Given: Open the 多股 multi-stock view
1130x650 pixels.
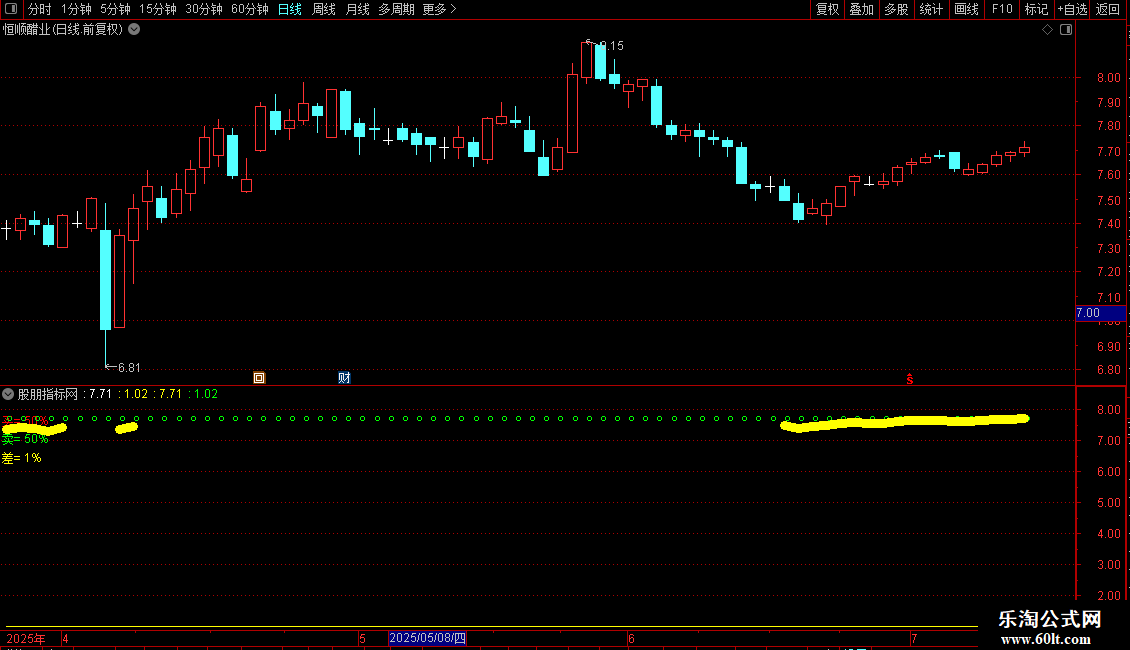Looking at the screenshot, I should [896, 9].
